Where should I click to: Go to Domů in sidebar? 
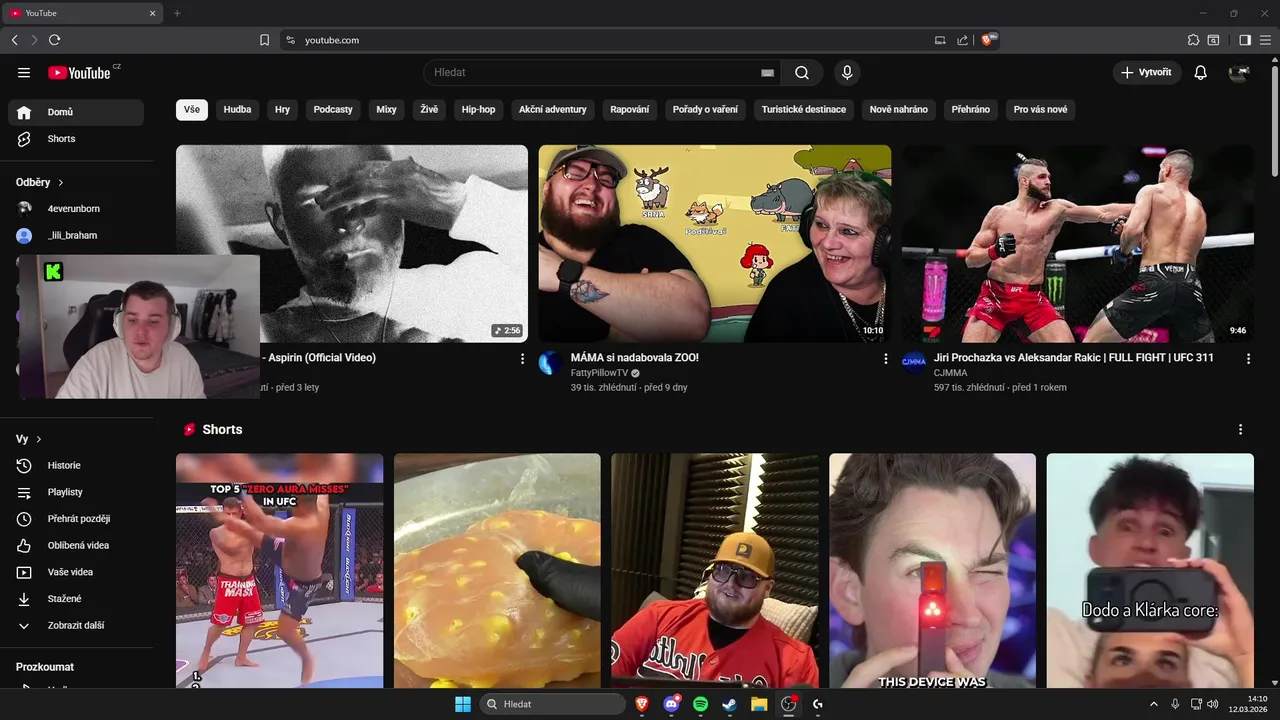[x=76, y=112]
